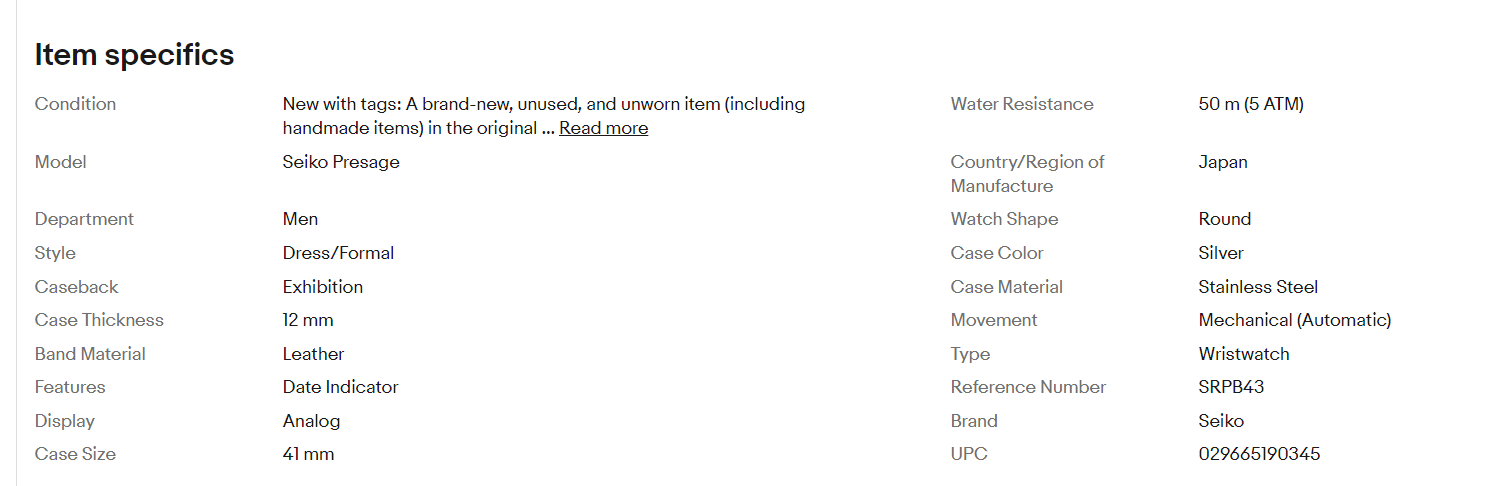Click the Leather band material value
Screen dimensions: 1489x486
coord(313,354)
